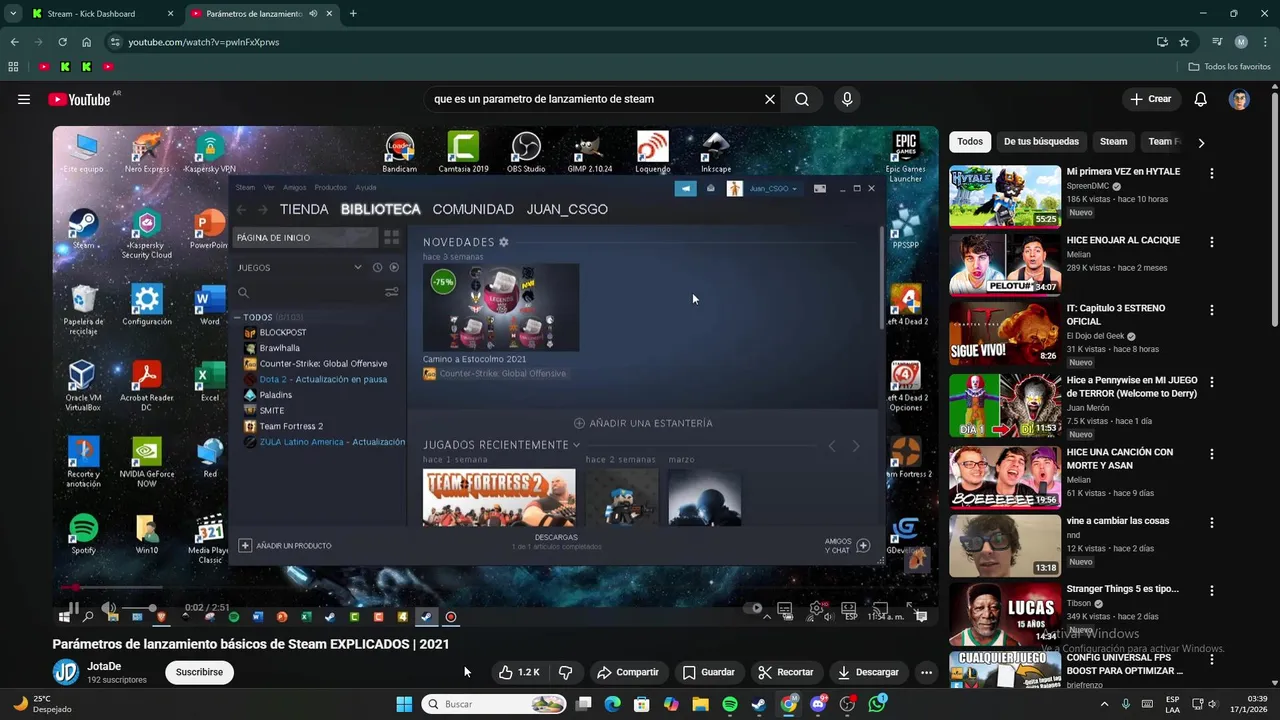Focus the YouTube search field

click(x=593, y=99)
